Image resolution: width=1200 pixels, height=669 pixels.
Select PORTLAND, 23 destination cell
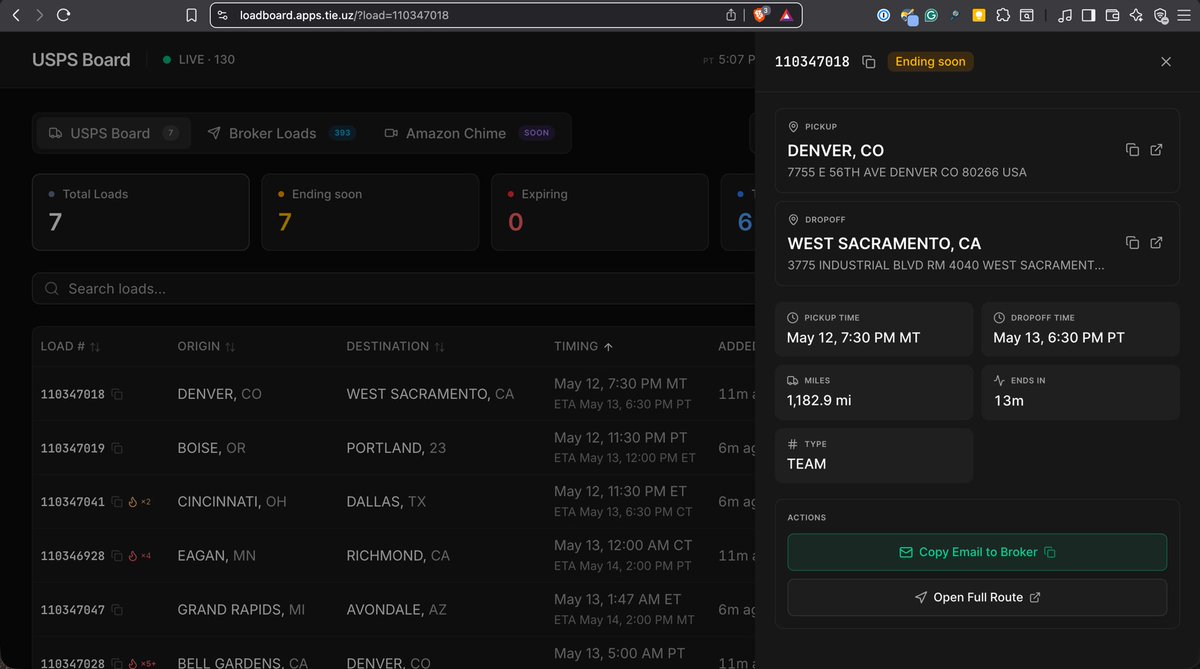(x=396, y=448)
